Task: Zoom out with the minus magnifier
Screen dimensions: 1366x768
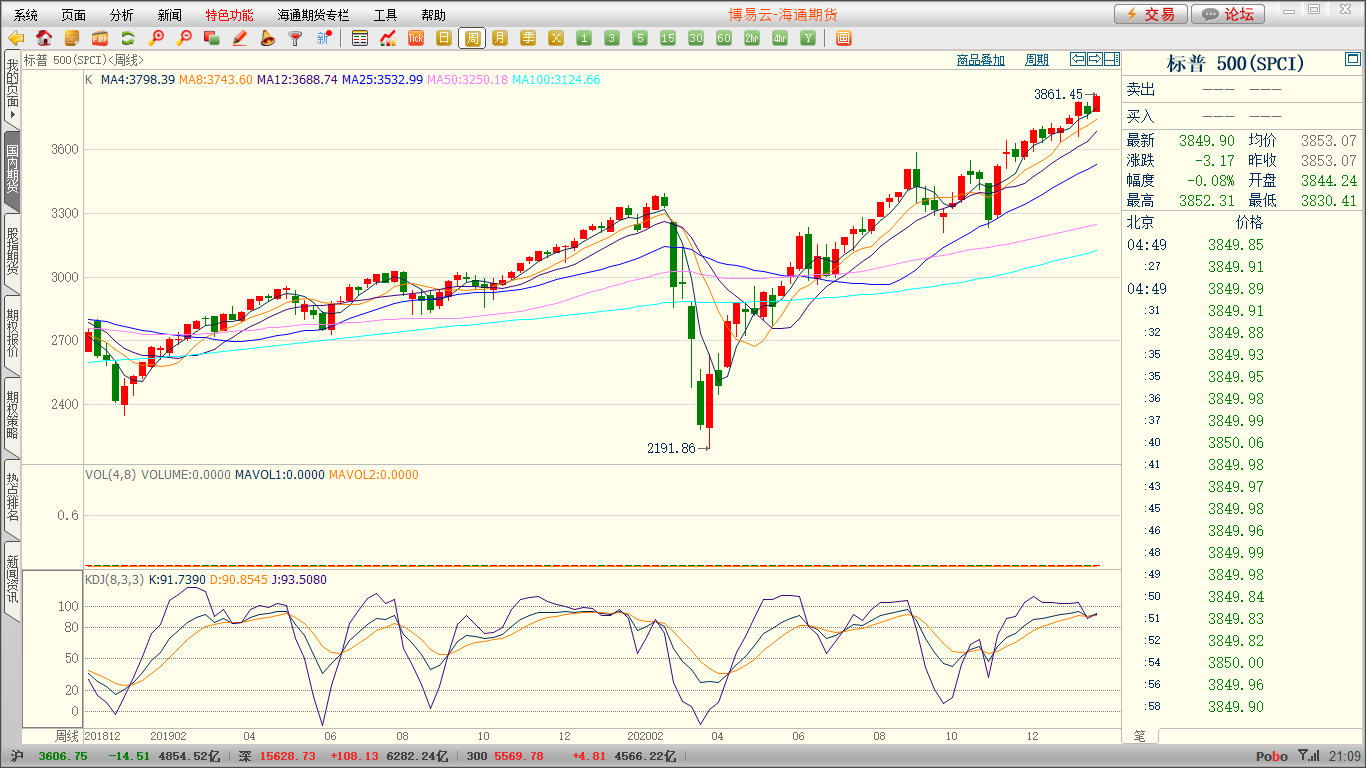Action: point(184,39)
